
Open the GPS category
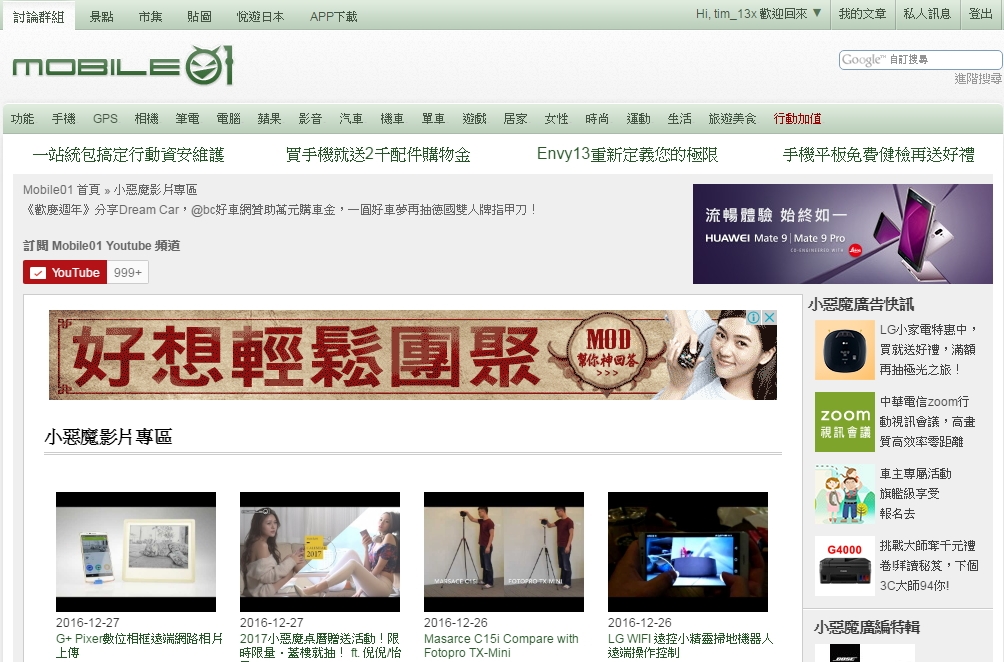(x=105, y=118)
